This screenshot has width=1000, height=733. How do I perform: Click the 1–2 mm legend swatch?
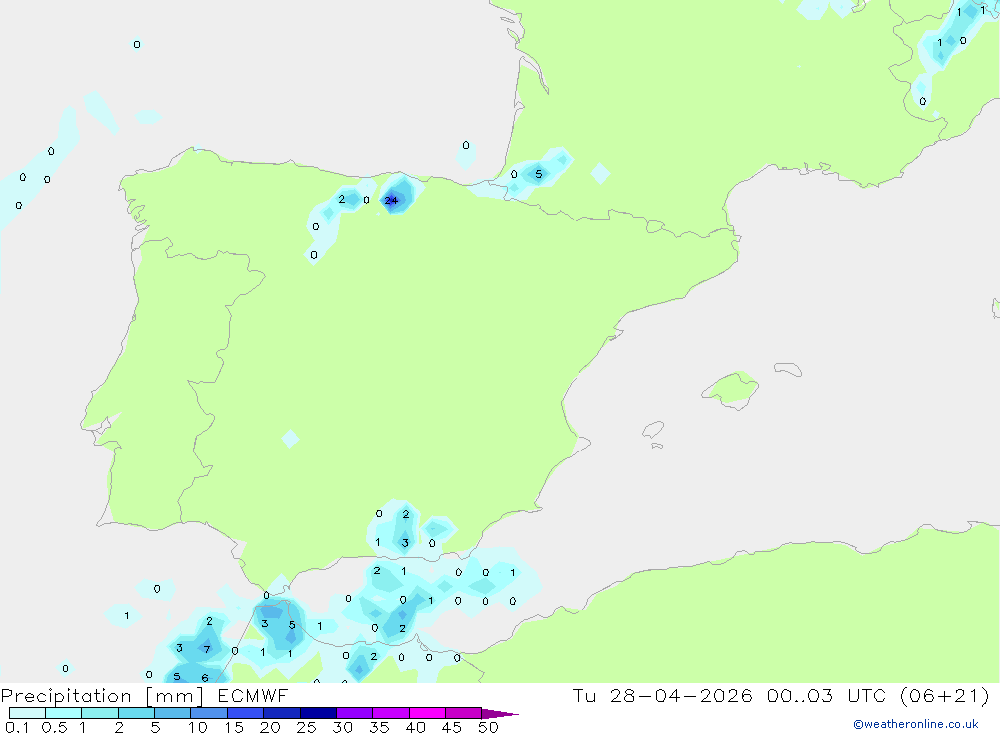[x=100, y=713]
